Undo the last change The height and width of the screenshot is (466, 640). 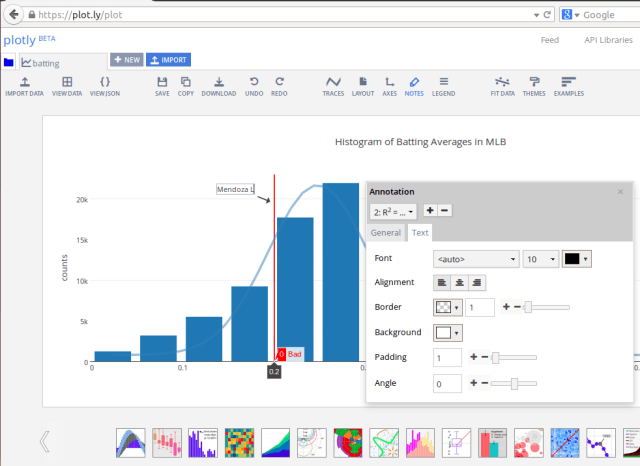click(253, 82)
